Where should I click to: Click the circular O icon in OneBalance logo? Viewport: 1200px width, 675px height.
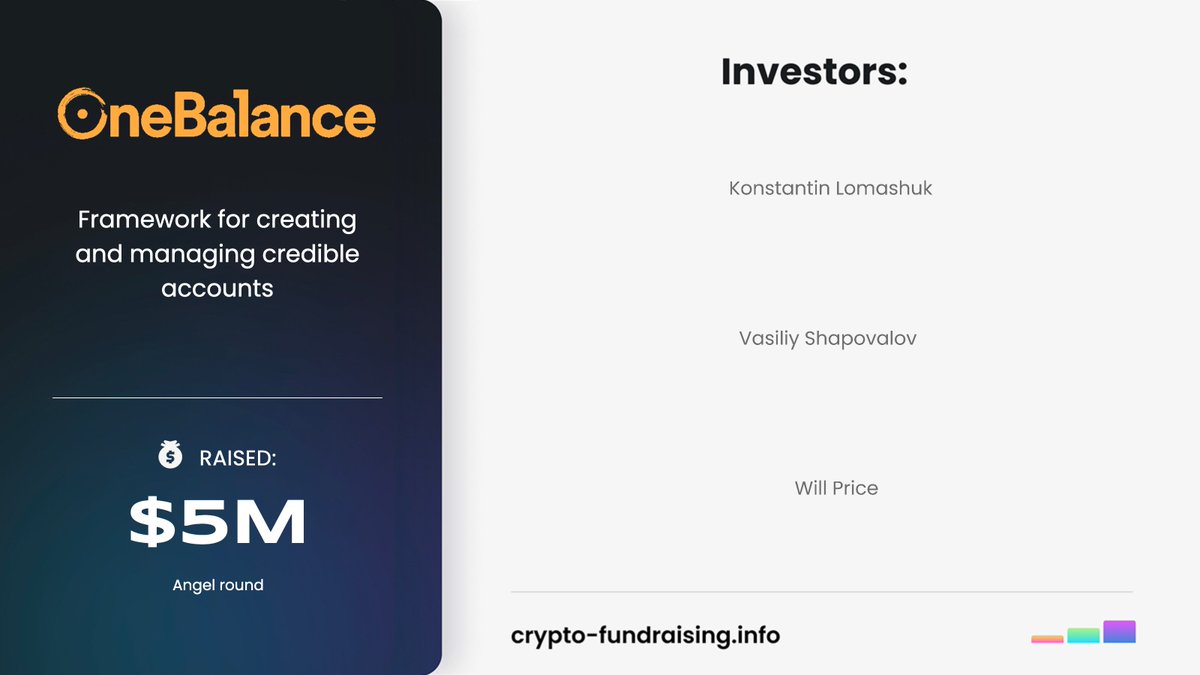[x=82, y=115]
